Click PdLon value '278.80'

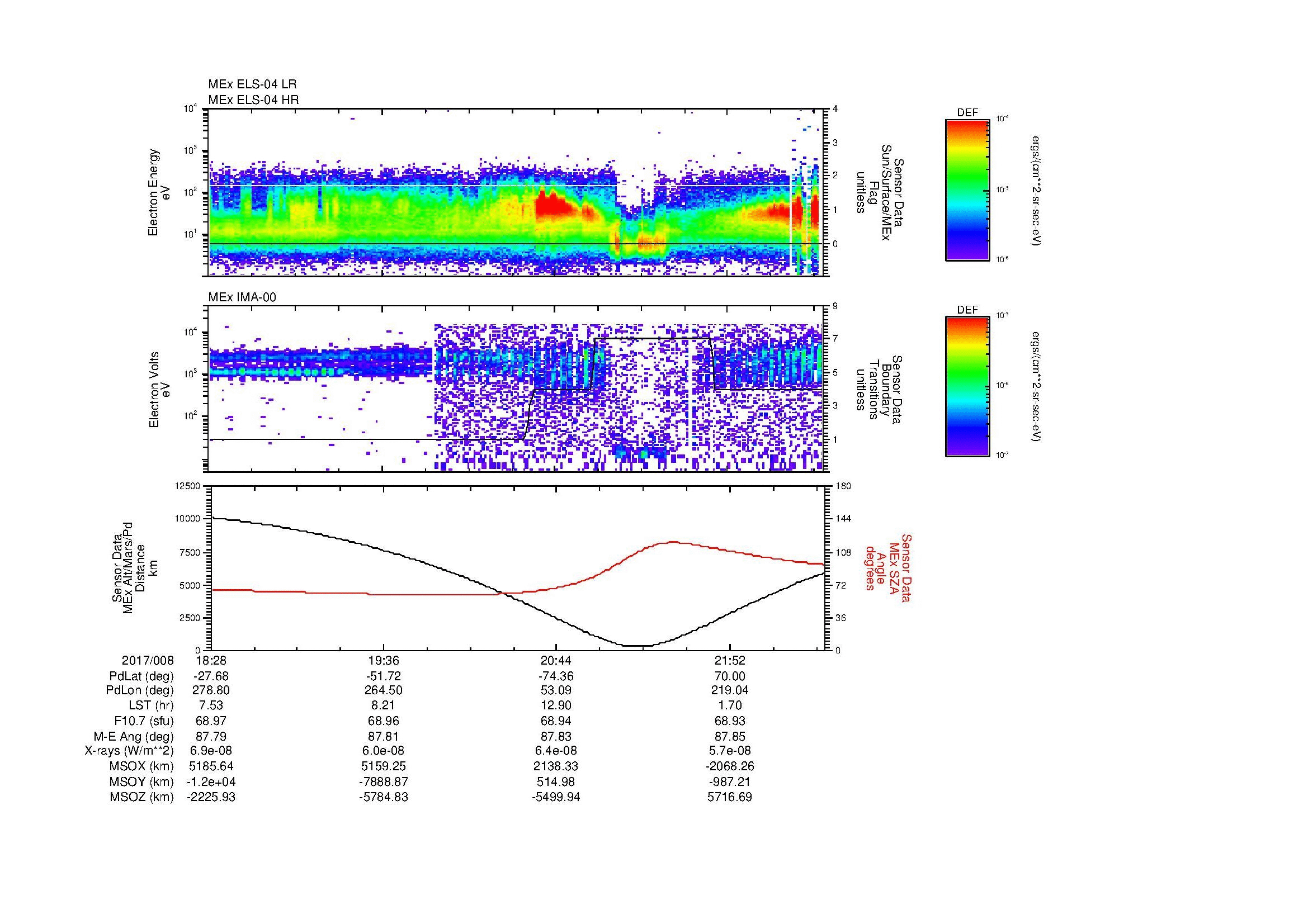coord(211,690)
